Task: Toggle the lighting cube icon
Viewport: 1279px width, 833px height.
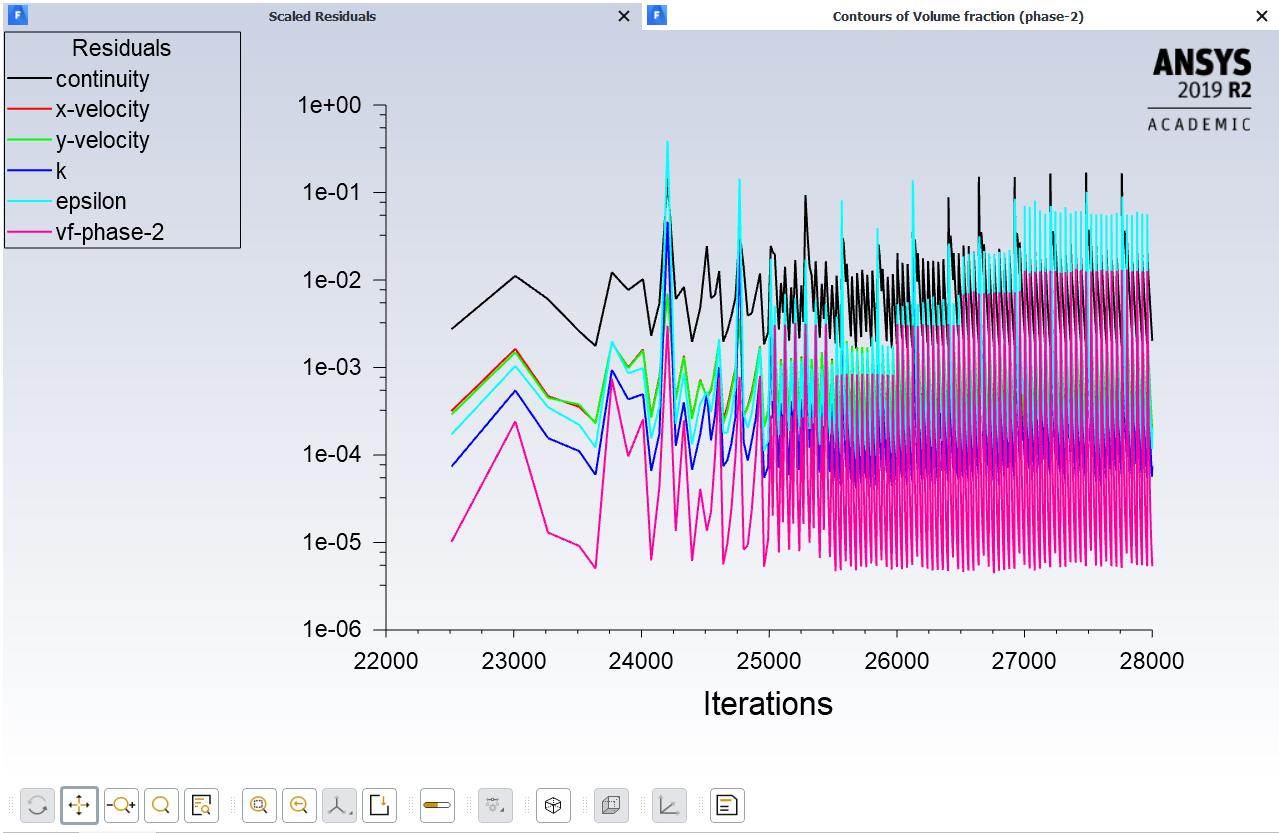Action: (x=611, y=805)
